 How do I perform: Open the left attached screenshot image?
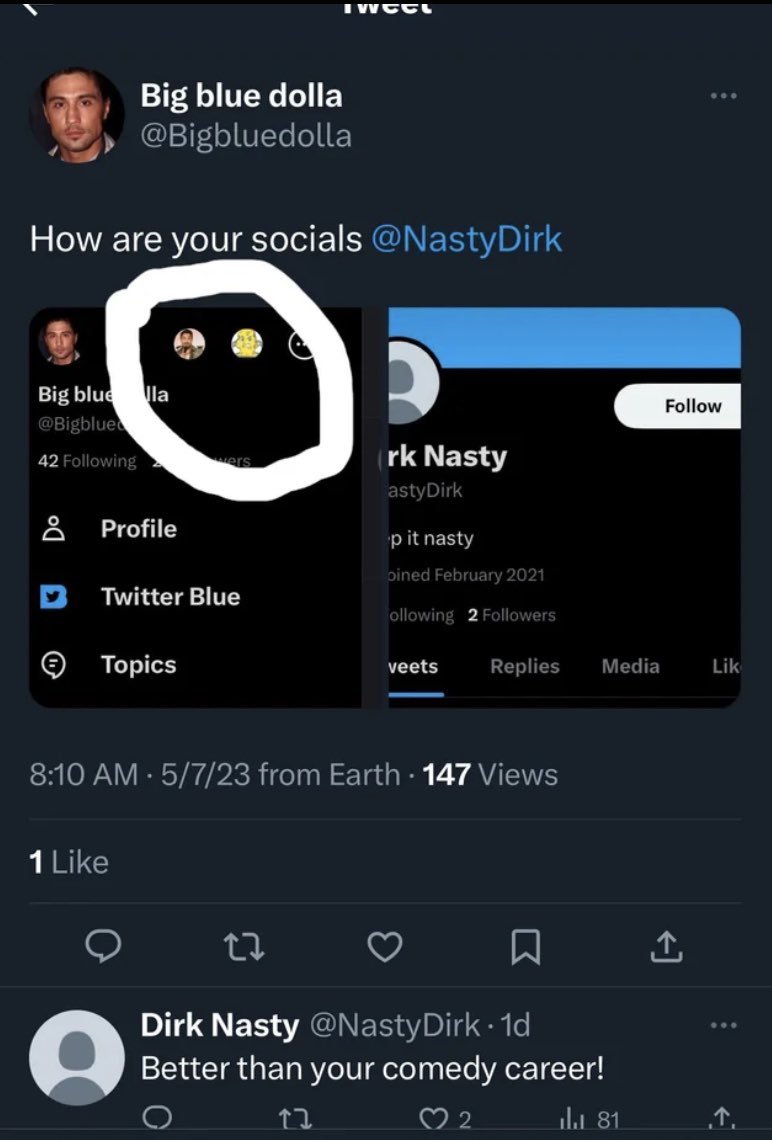coord(196,507)
